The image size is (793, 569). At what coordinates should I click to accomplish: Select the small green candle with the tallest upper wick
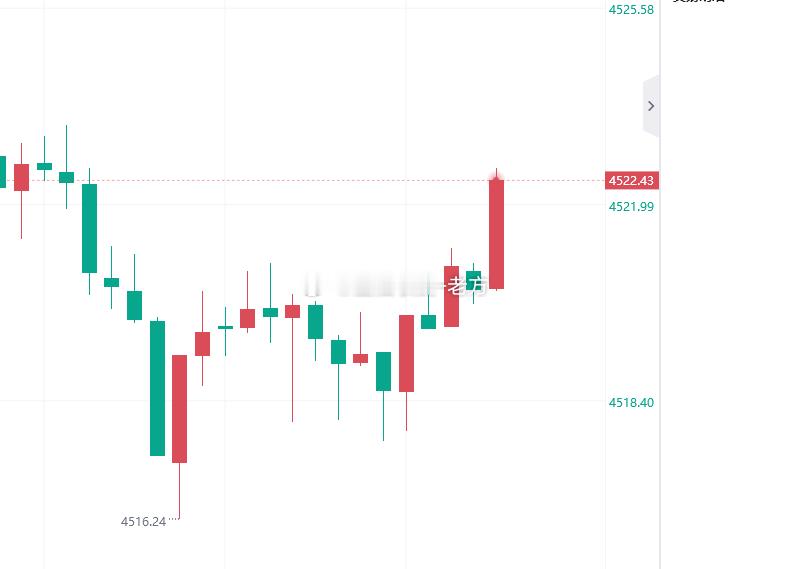tap(66, 177)
